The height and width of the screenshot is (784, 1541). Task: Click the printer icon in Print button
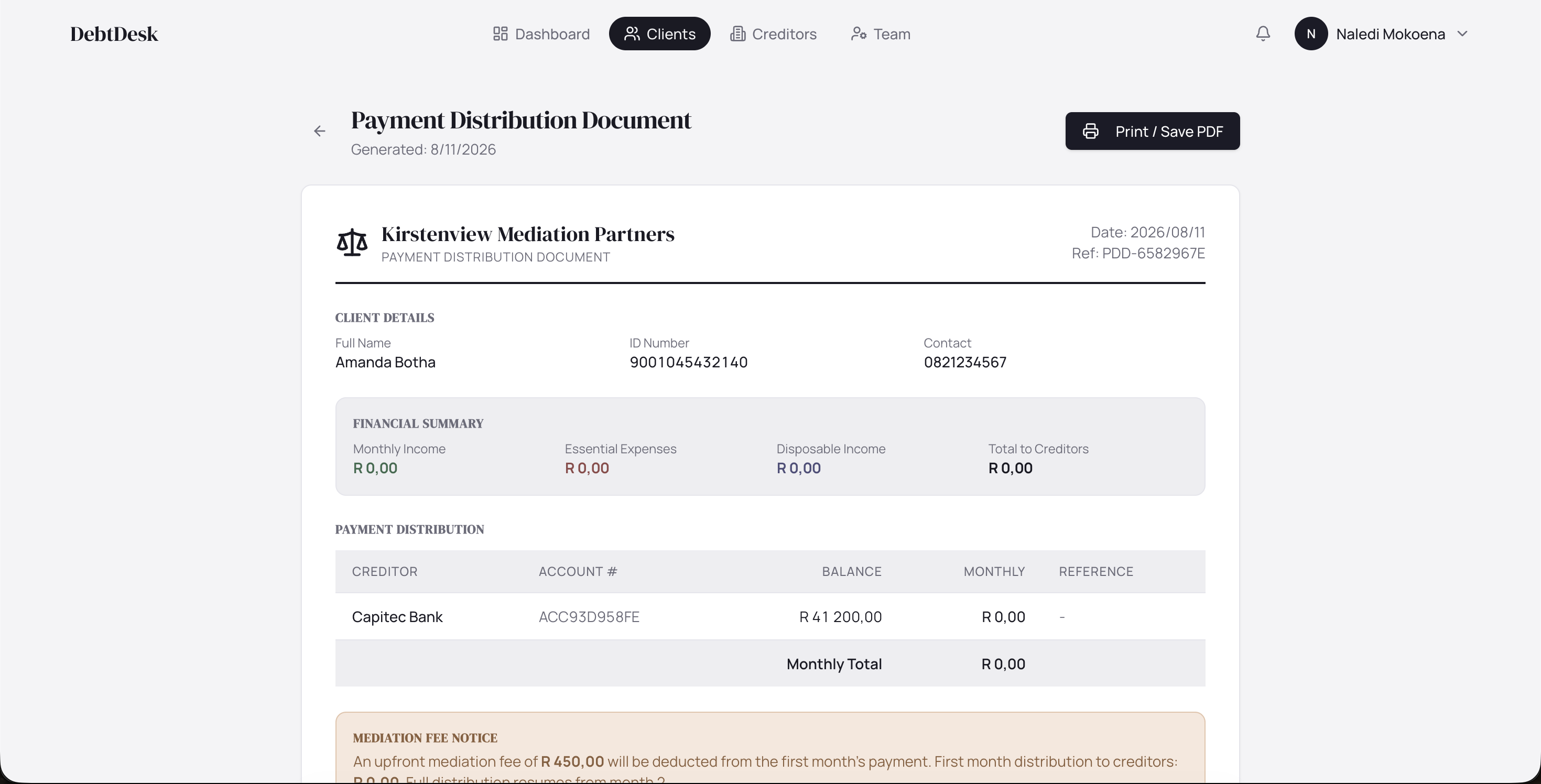point(1091,131)
